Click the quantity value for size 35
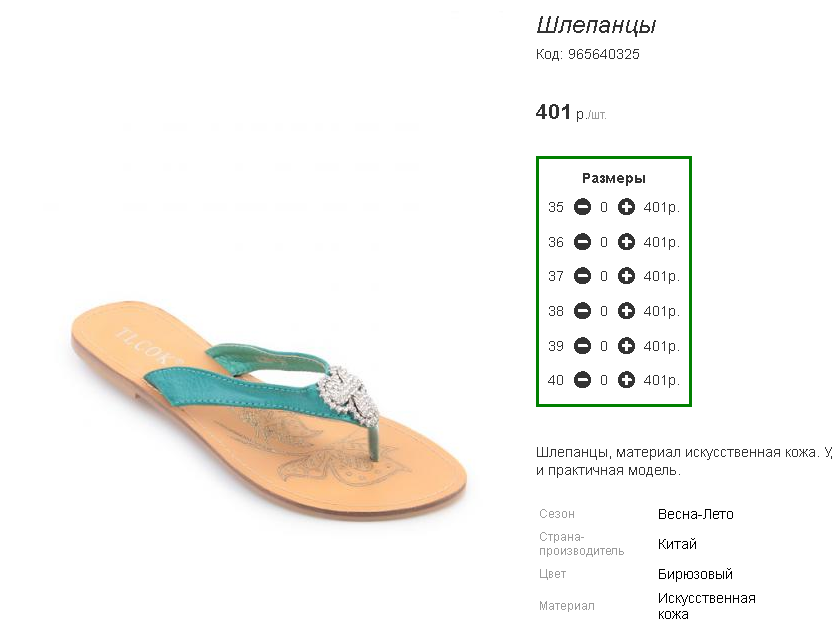 (604, 207)
